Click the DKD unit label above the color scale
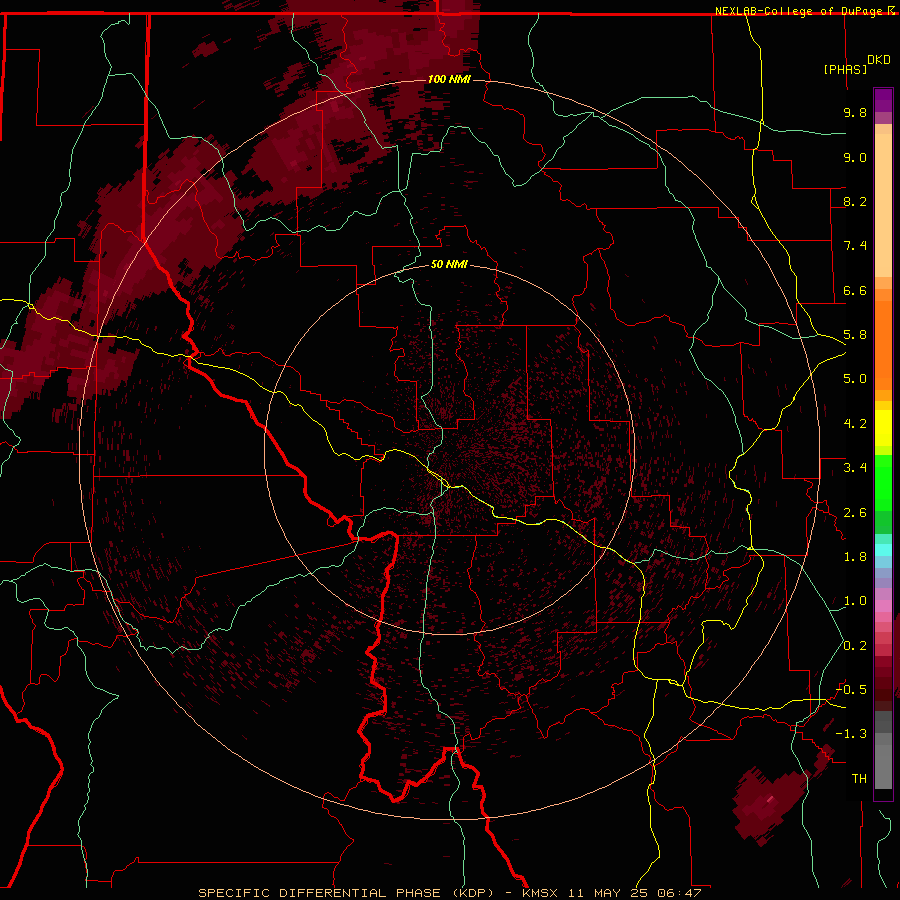The width and height of the screenshot is (900, 900). [x=879, y=60]
